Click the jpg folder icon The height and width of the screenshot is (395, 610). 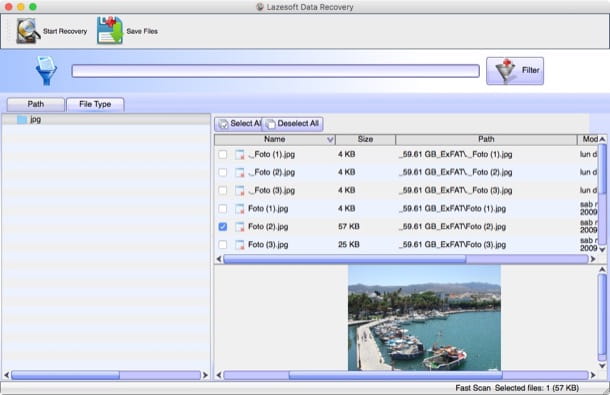[x=22, y=119]
